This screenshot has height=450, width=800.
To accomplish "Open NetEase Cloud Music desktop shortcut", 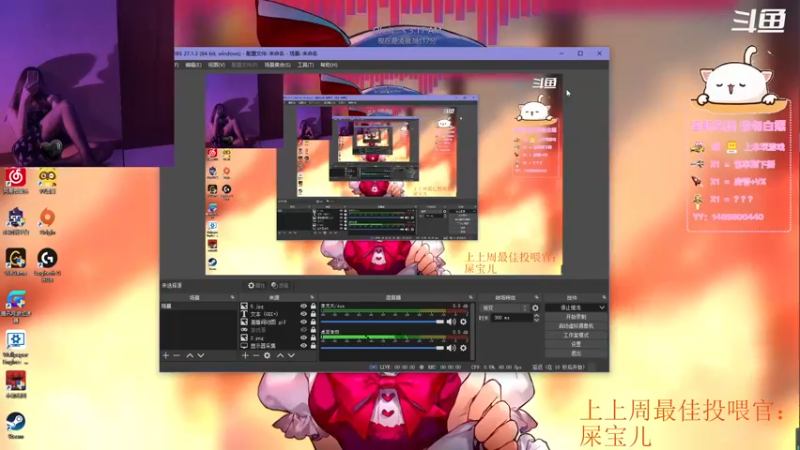I will 16,181.
